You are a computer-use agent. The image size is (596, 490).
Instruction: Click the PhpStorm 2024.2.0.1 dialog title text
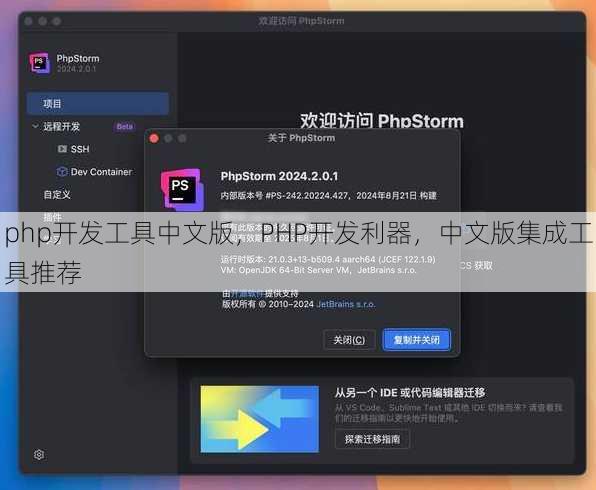coord(279,176)
